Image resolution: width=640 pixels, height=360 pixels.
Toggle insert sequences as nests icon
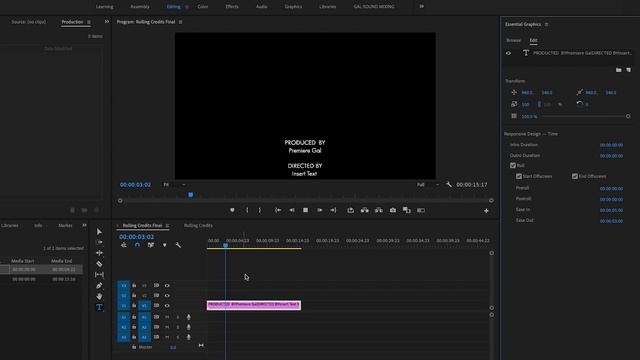[x=124, y=245]
